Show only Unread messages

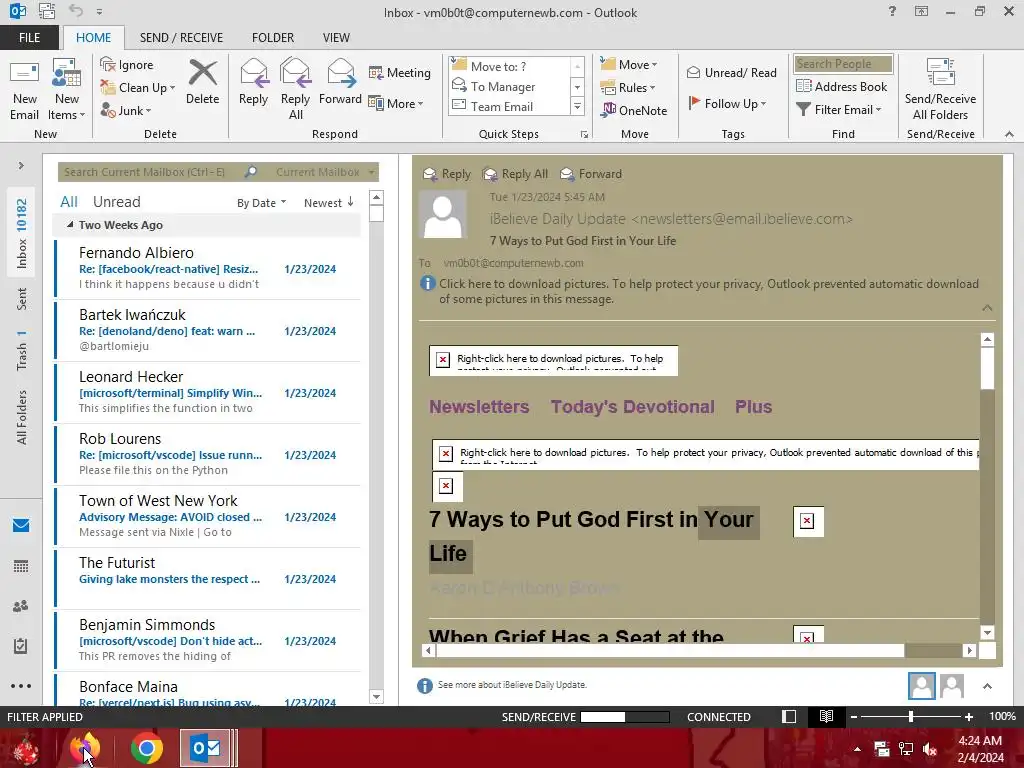(x=116, y=202)
